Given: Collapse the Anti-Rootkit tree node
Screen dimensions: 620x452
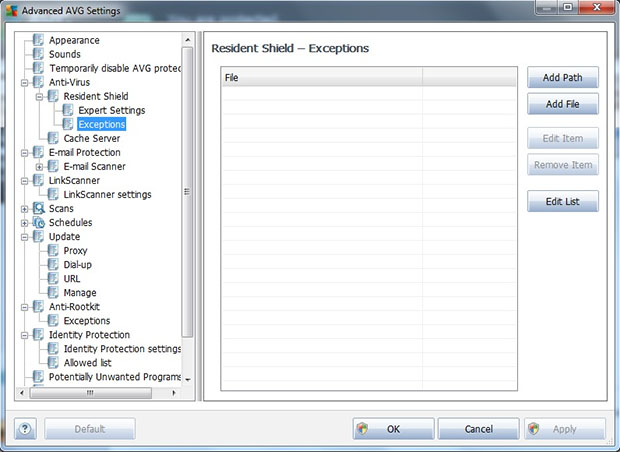Looking at the screenshot, I should click(x=25, y=307).
